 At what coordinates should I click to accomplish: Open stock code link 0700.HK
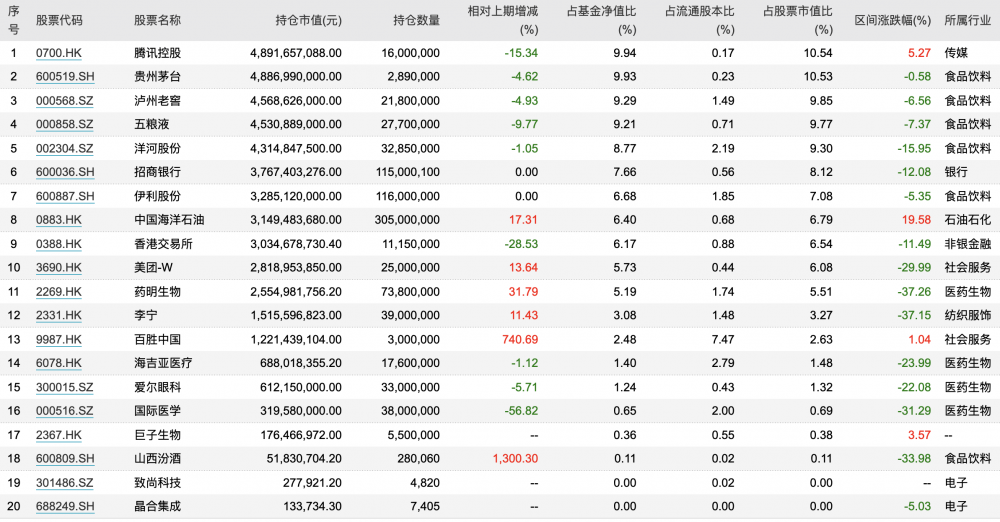tap(59, 53)
